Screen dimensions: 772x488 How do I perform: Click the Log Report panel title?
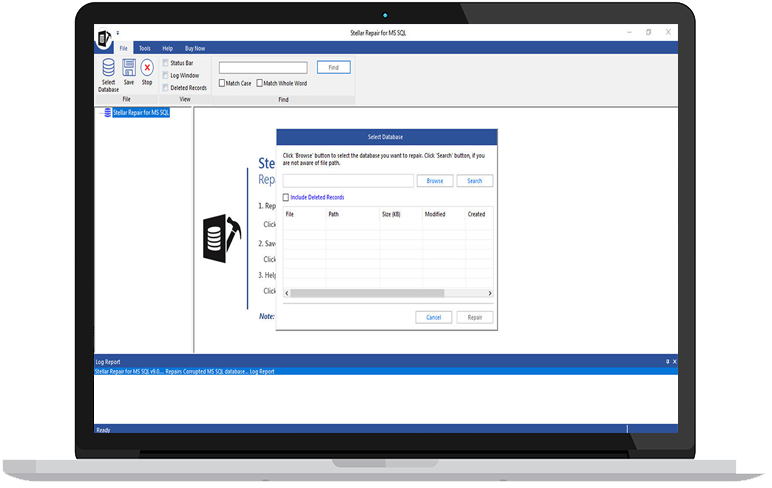tap(108, 361)
